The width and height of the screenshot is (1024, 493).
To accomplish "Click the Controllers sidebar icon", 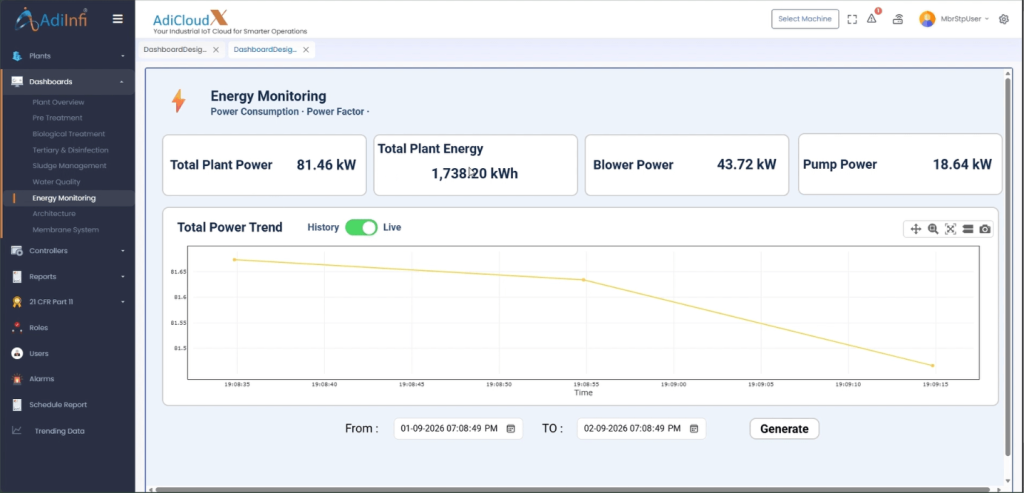I will (17, 251).
